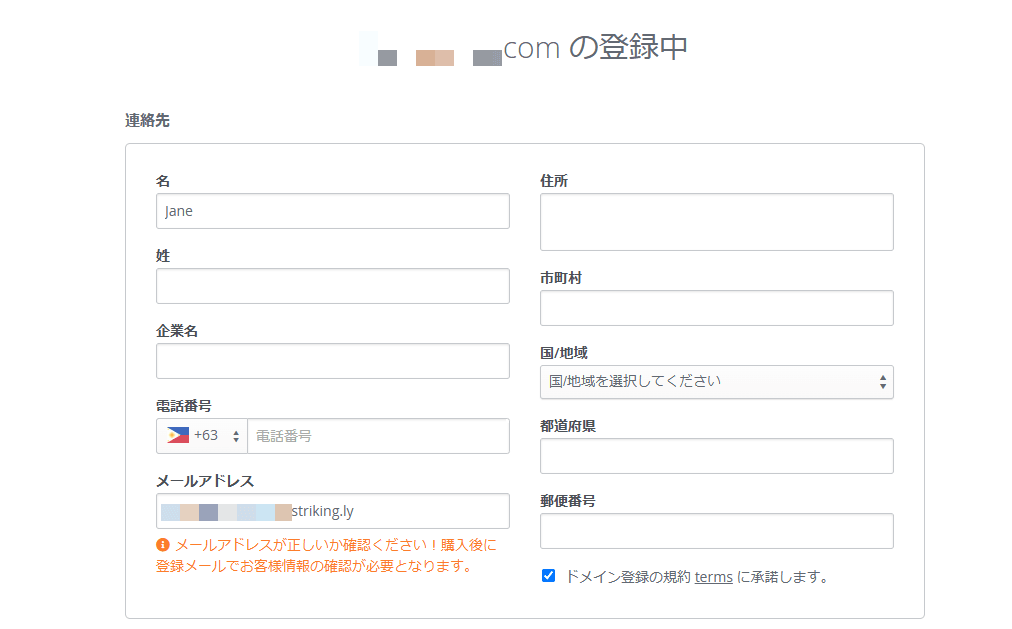Viewport: 1012px width, 629px height.
Task: Click the メールアドレス label
Action: pos(205,481)
